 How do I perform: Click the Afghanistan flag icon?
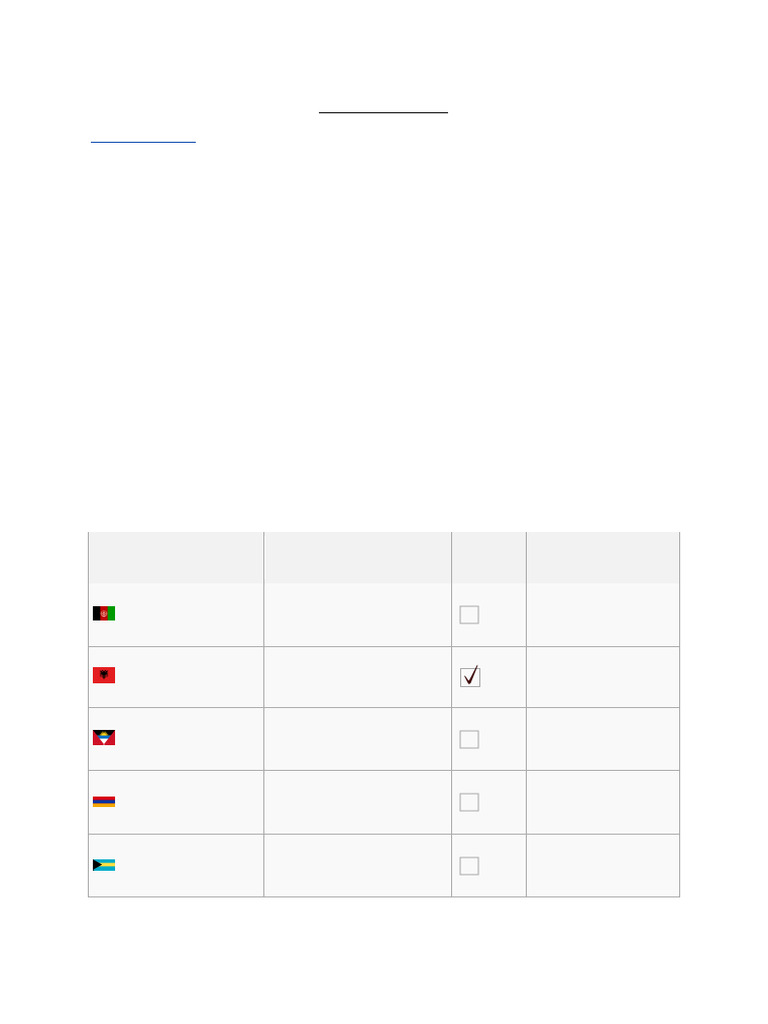pos(104,613)
